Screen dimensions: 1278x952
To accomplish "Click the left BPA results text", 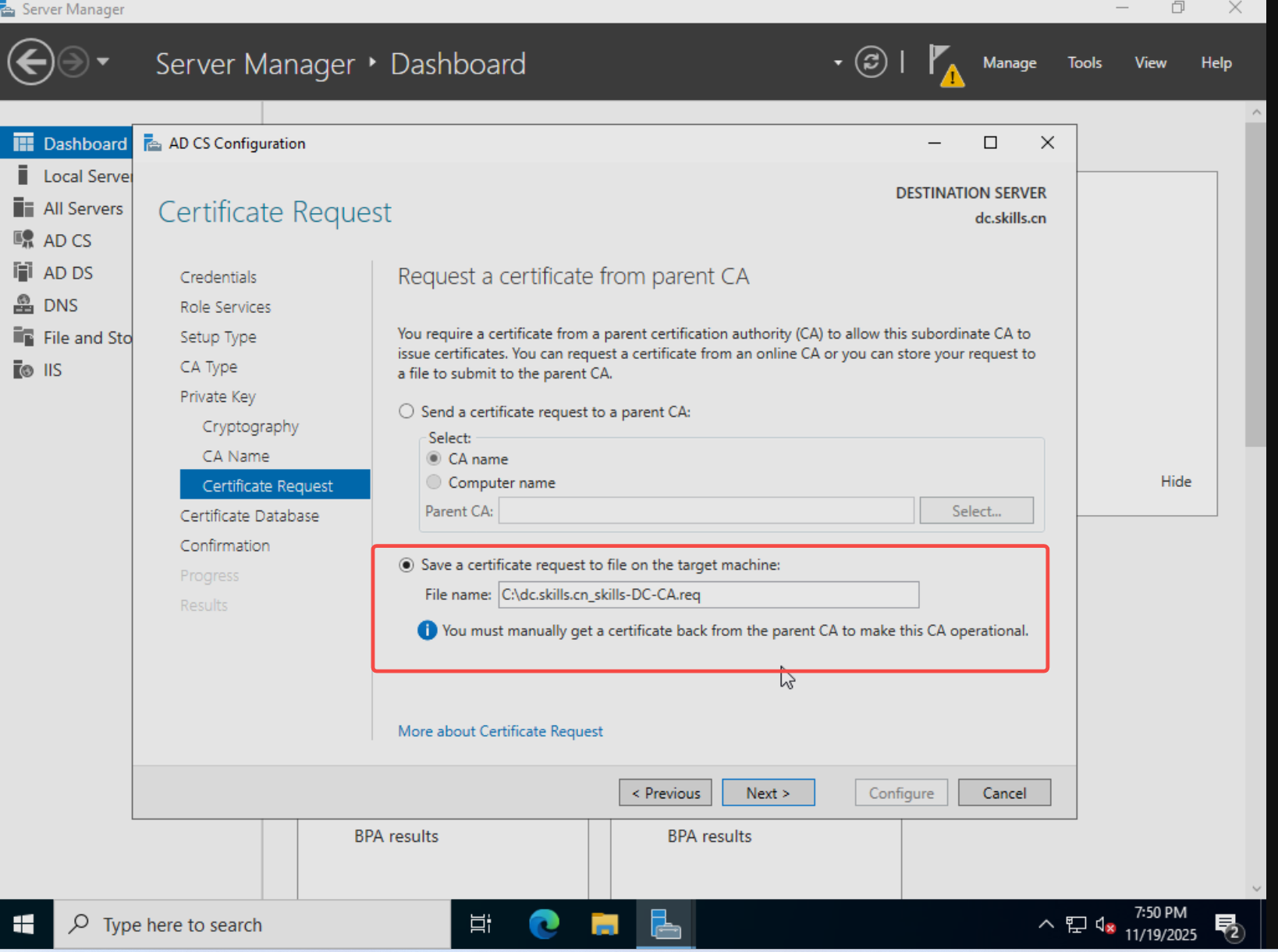I will [396, 837].
